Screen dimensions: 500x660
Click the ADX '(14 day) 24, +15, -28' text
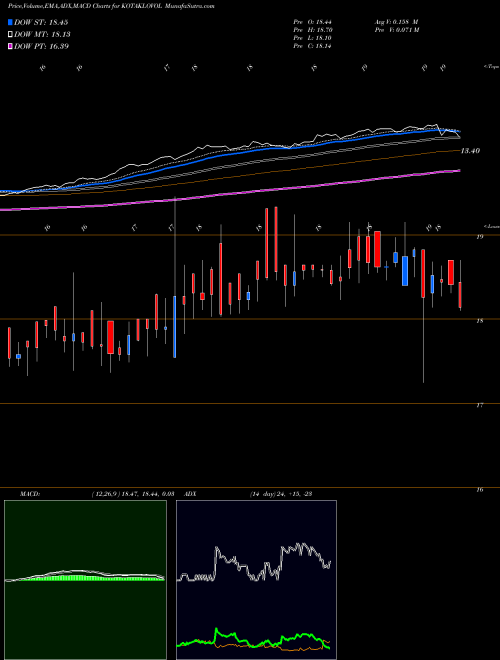click(281, 494)
